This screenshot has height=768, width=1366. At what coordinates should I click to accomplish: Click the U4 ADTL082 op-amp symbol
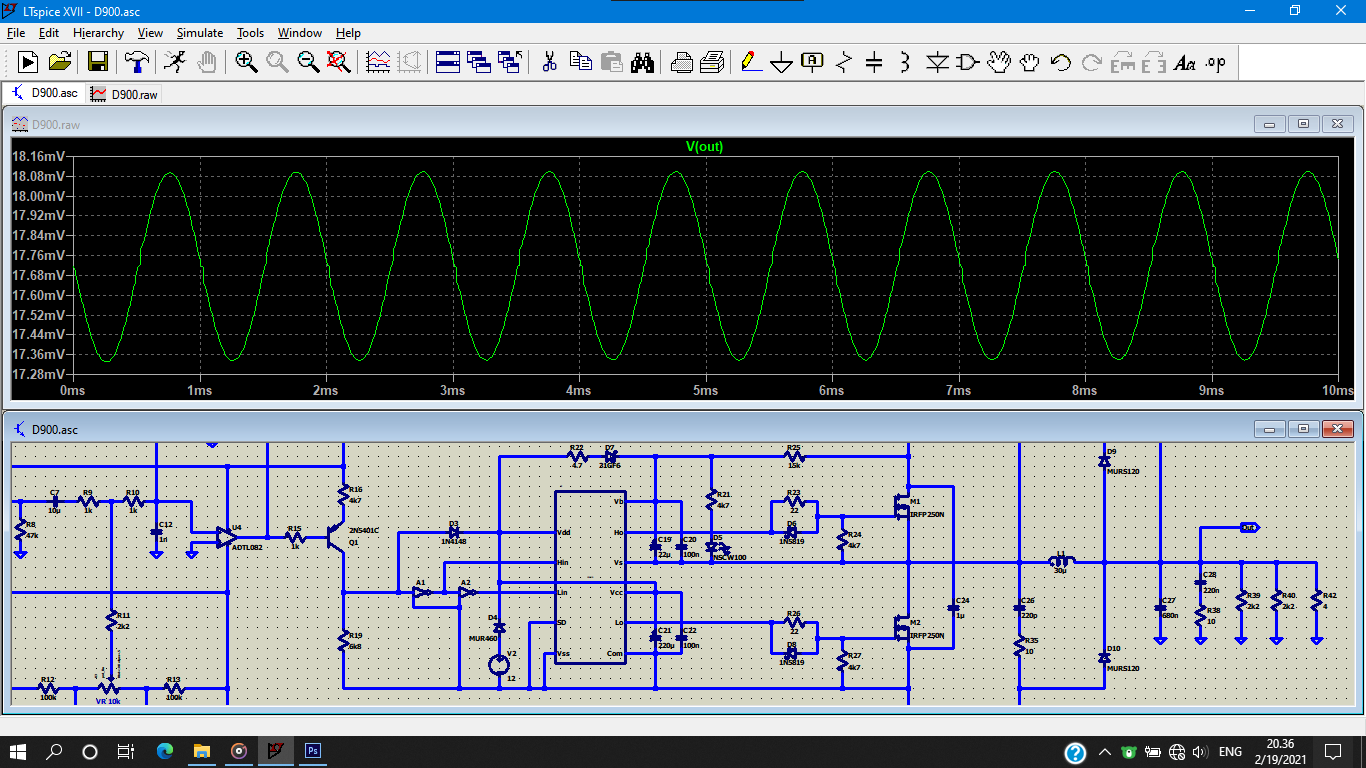coord(227,537)
